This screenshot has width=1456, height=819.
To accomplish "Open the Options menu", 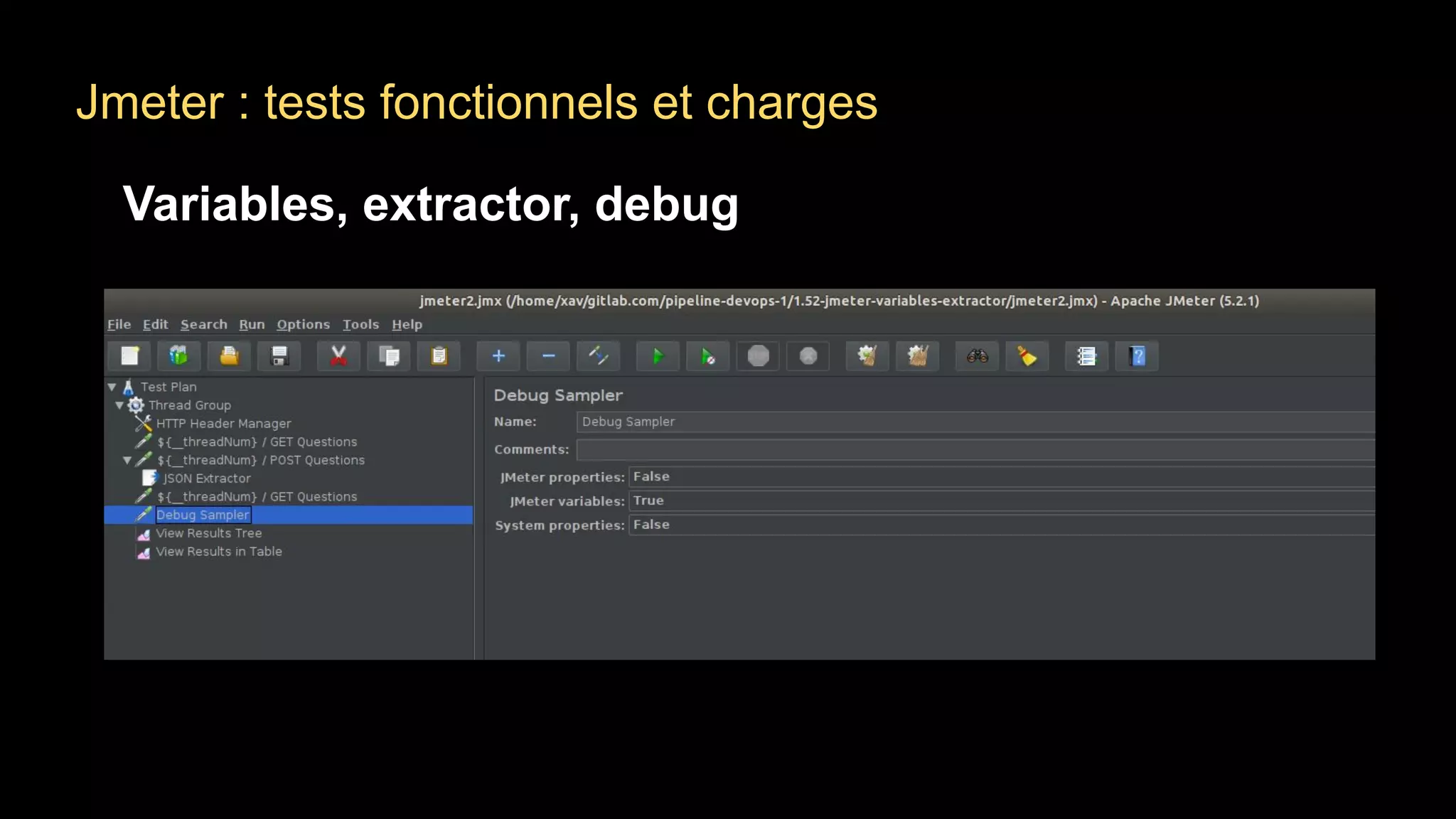I will [x=304, y=325].
